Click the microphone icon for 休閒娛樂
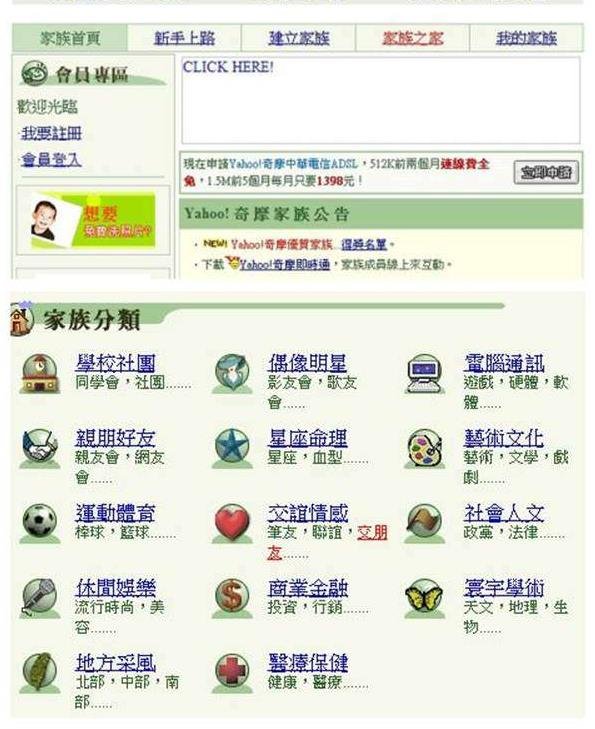 coord(40,598)
